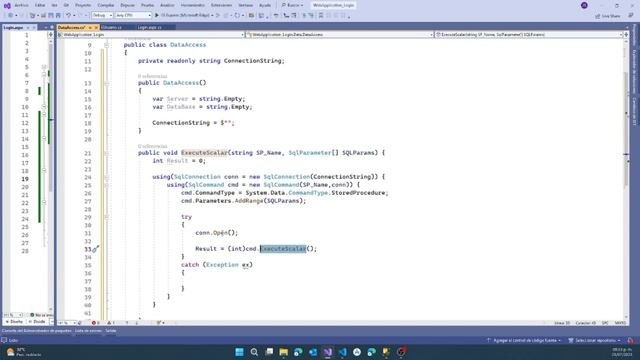Screen dimensions: 640x360
Task: Click the references codelens above DataAccess constructor
Action: click(152, 76)
